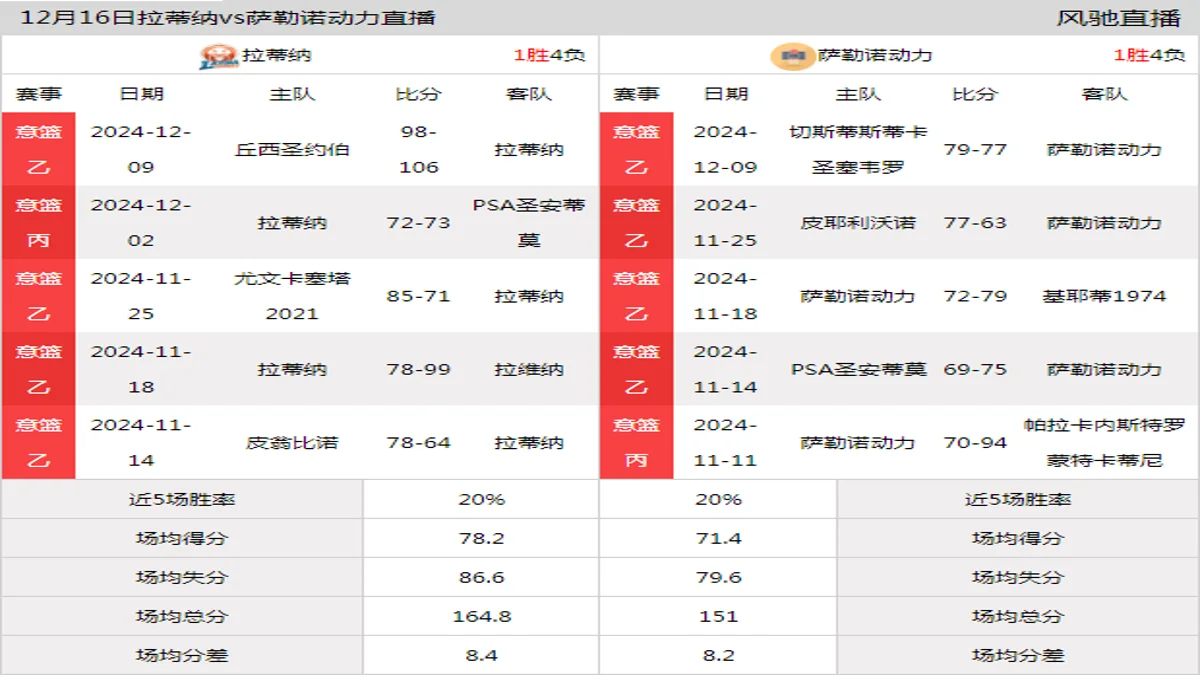The image size is (1200, 675).
Task: Click the 98-106 score cell
Action: (x=419, y=149)
